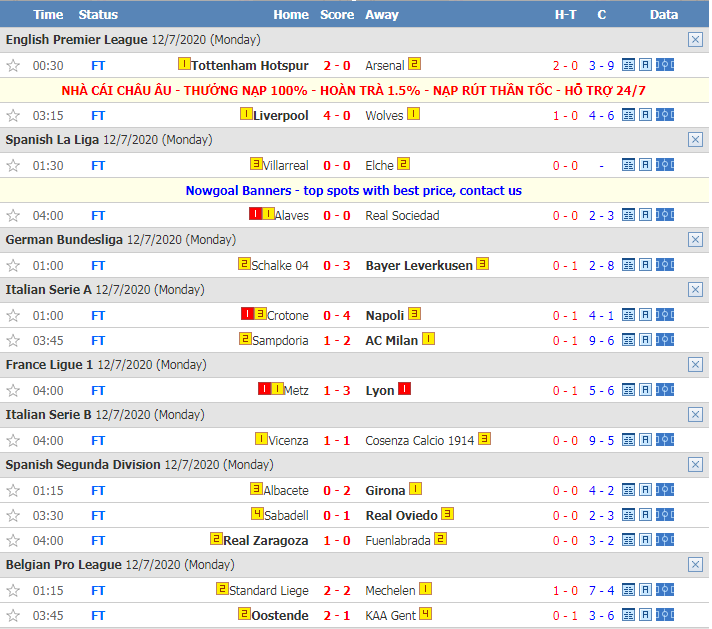Screen dimensions: 712x629
Task: Collapse the Belgian Pro League section
Action: (x=695, y=565)
